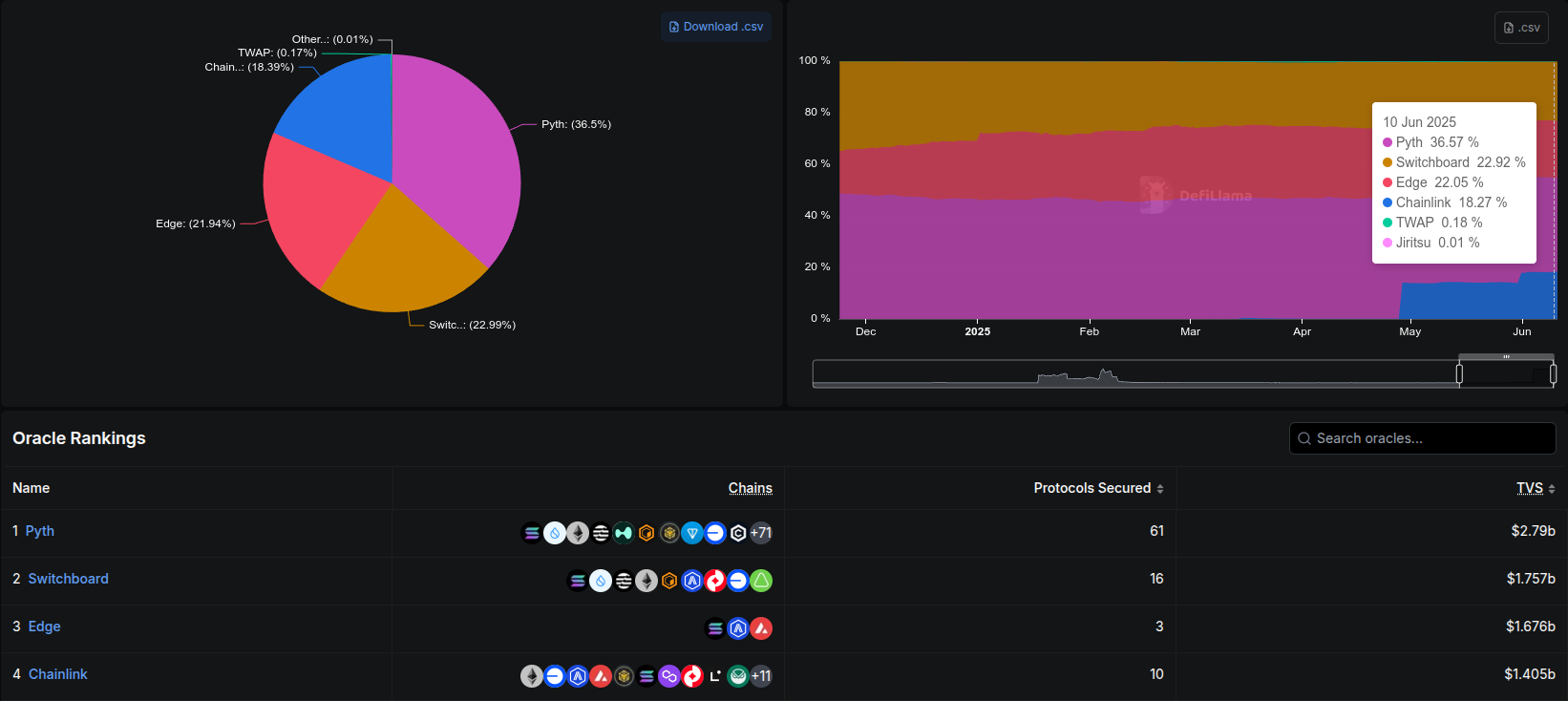
Task: Click the Avalanche icon in the Edge row
Action: [761, 628]
